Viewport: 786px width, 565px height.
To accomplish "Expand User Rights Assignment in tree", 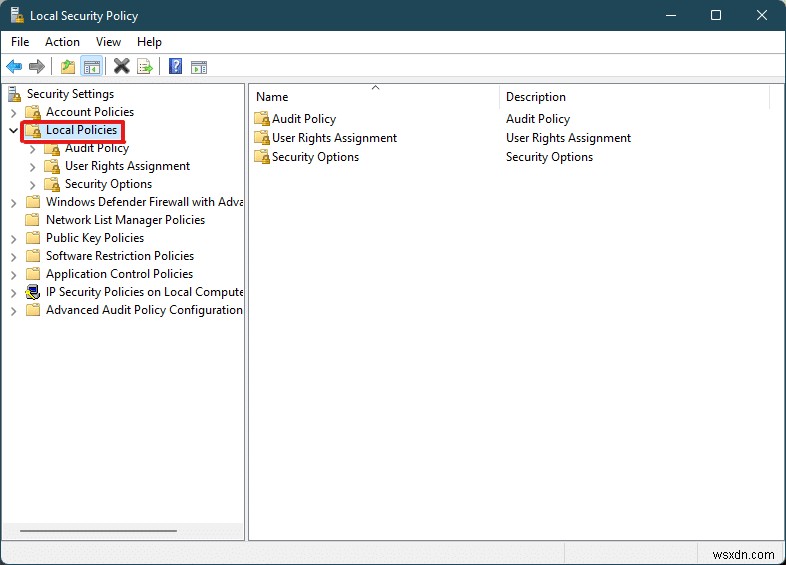I will [33, 167].
